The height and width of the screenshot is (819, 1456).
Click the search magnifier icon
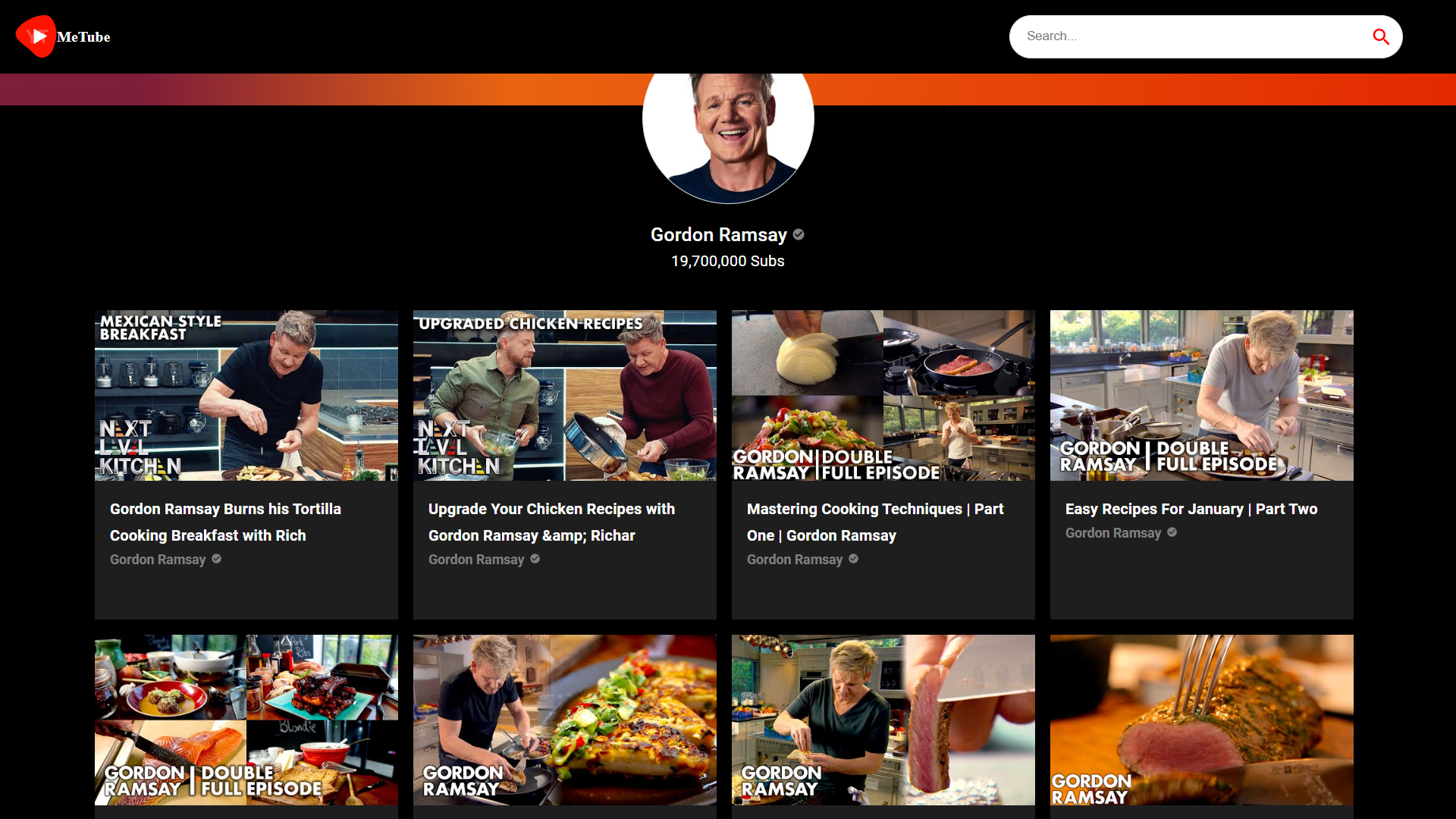pyautogui.click(x=1382, y=36)
